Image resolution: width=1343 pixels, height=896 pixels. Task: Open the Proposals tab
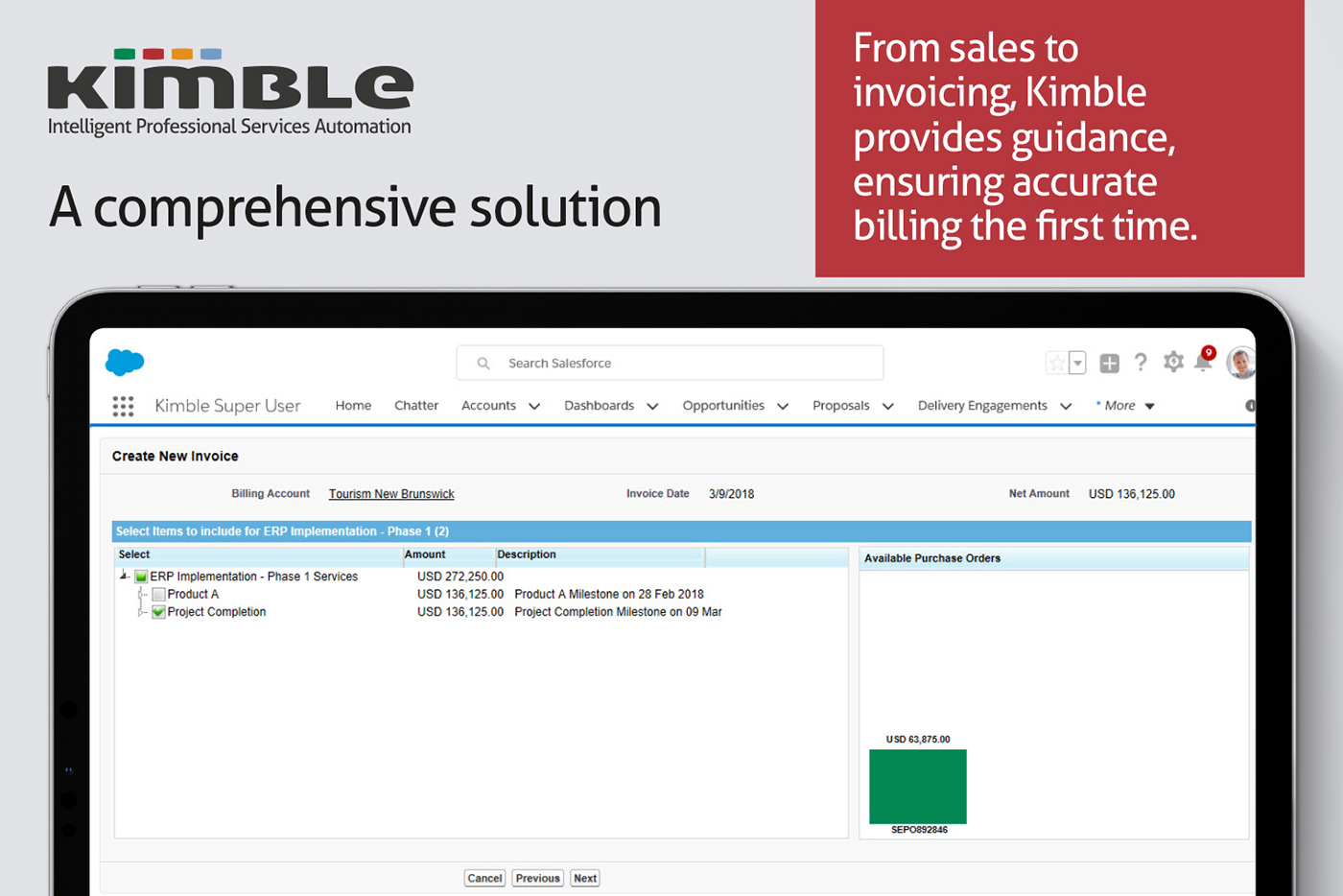[841, 406]
